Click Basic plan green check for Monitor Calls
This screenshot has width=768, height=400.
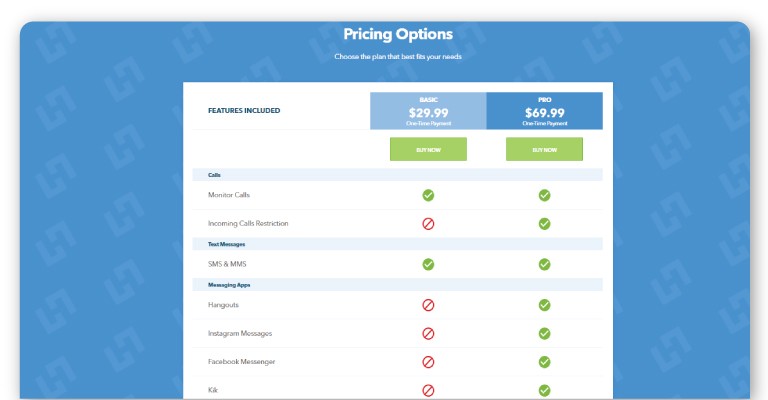428,195
